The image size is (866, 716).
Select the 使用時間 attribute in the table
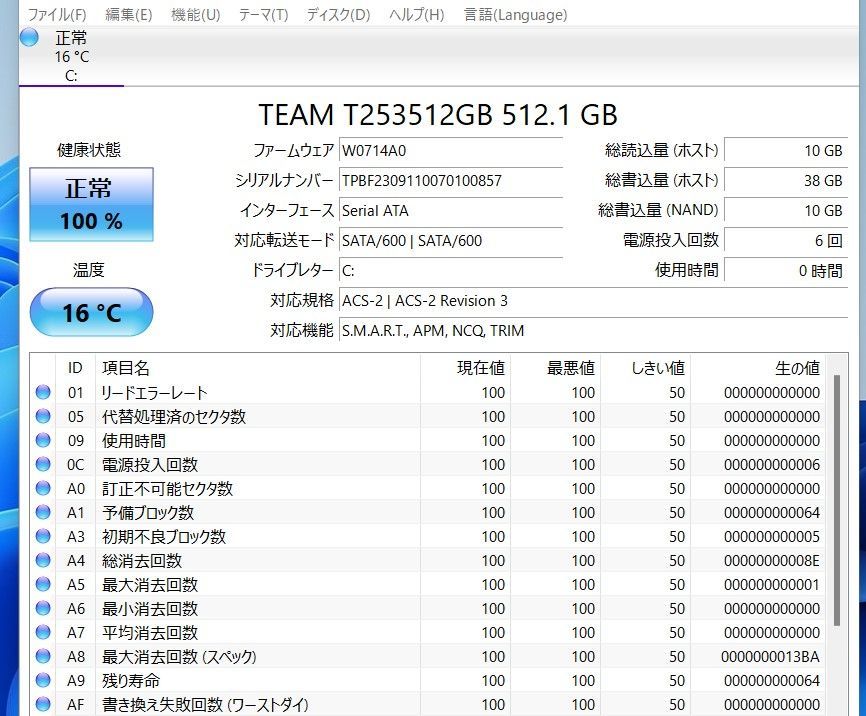pyautogui.click(x=134, y=441)
